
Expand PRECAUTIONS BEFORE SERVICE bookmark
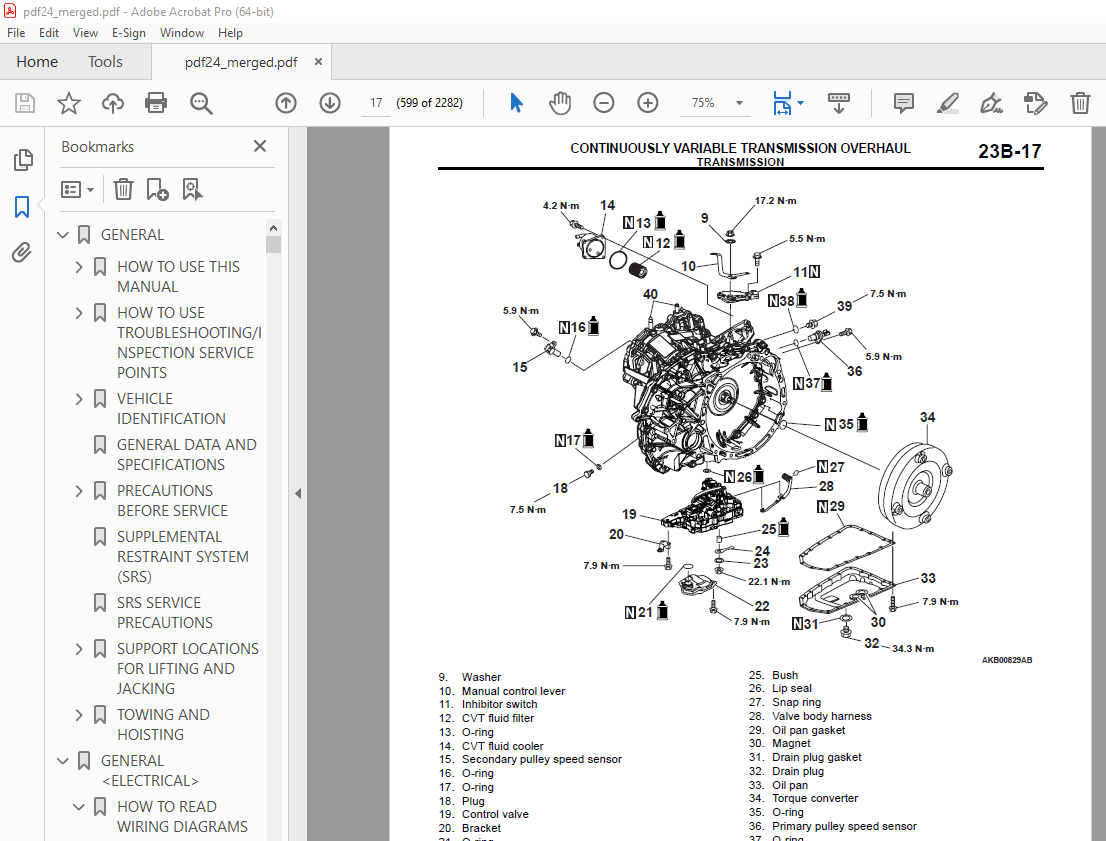click(79, 490)
